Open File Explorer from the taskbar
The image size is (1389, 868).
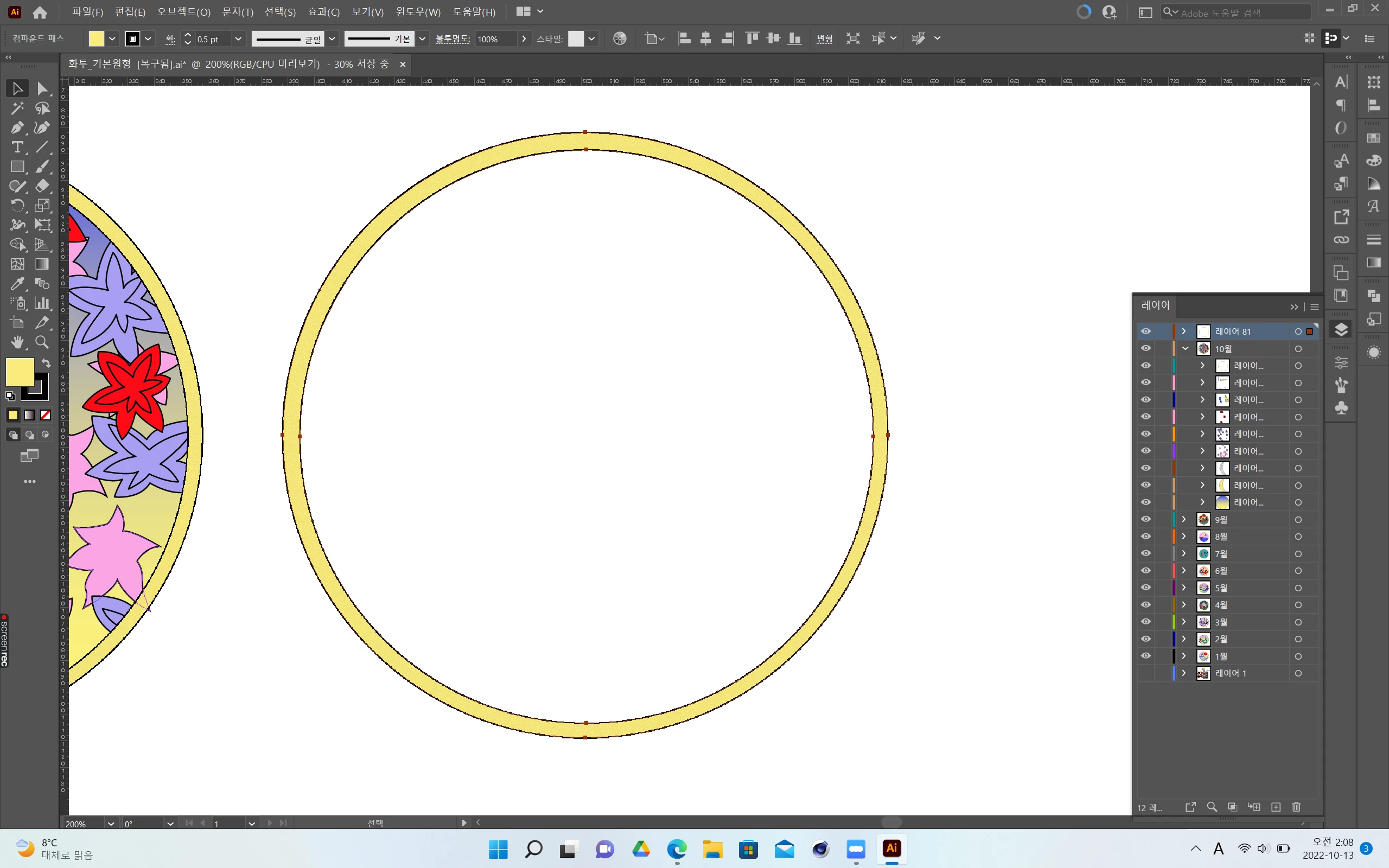click(712, 849)
